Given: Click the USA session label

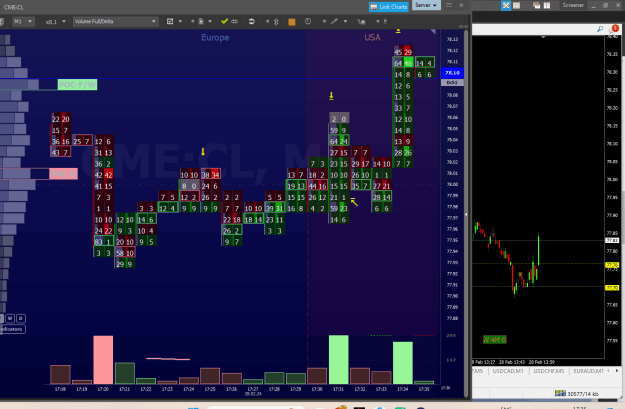Looking at the screenshot, I should [x=372, y=37].
